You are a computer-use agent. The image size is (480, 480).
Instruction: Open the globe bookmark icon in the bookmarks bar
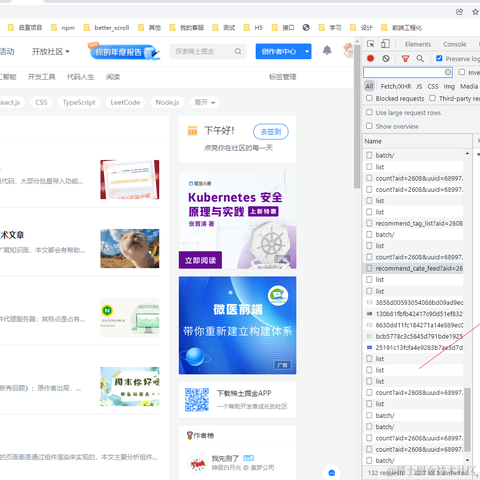tap(306, 28)
